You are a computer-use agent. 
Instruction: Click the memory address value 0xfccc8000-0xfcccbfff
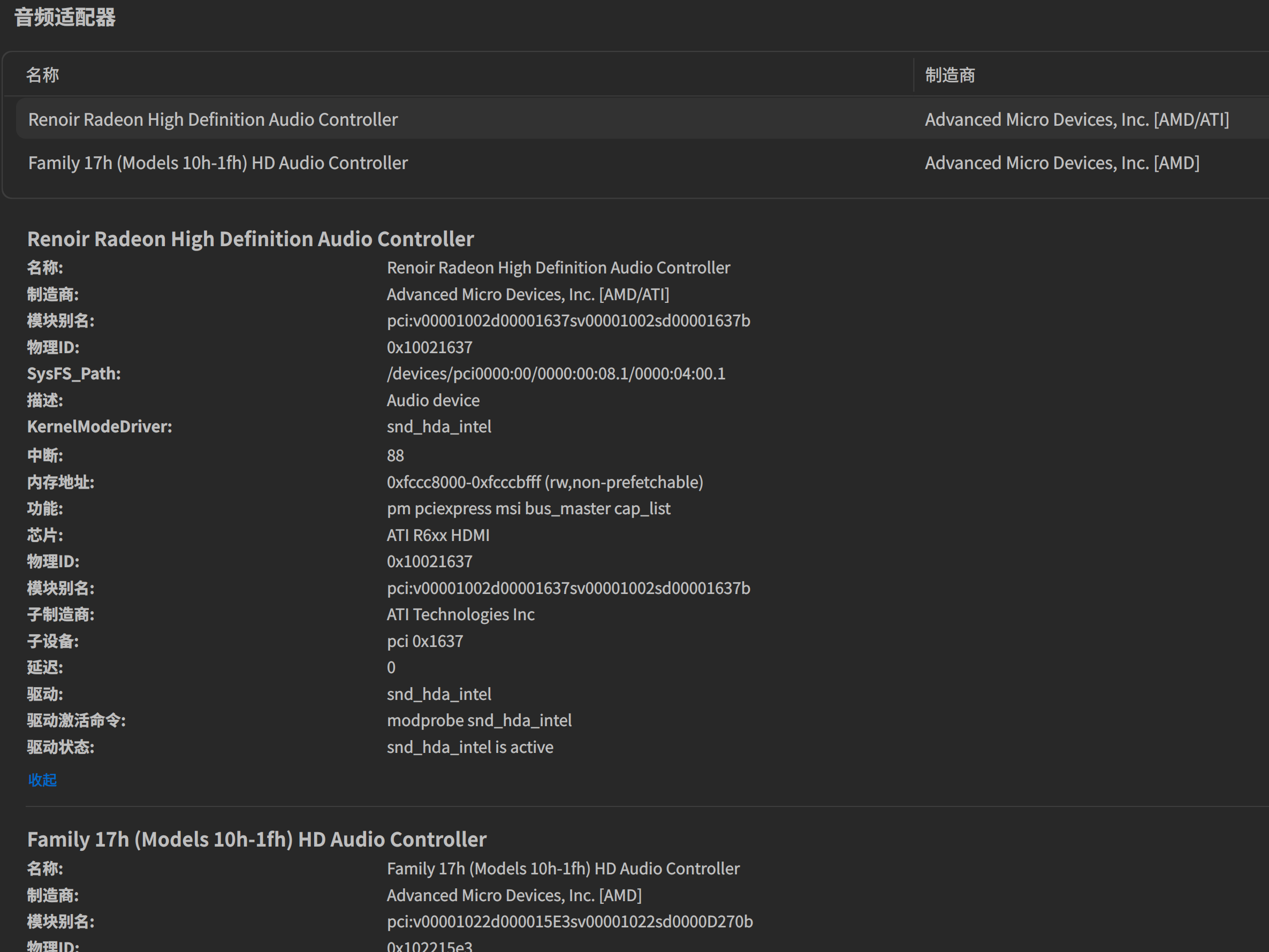(544, 482)
